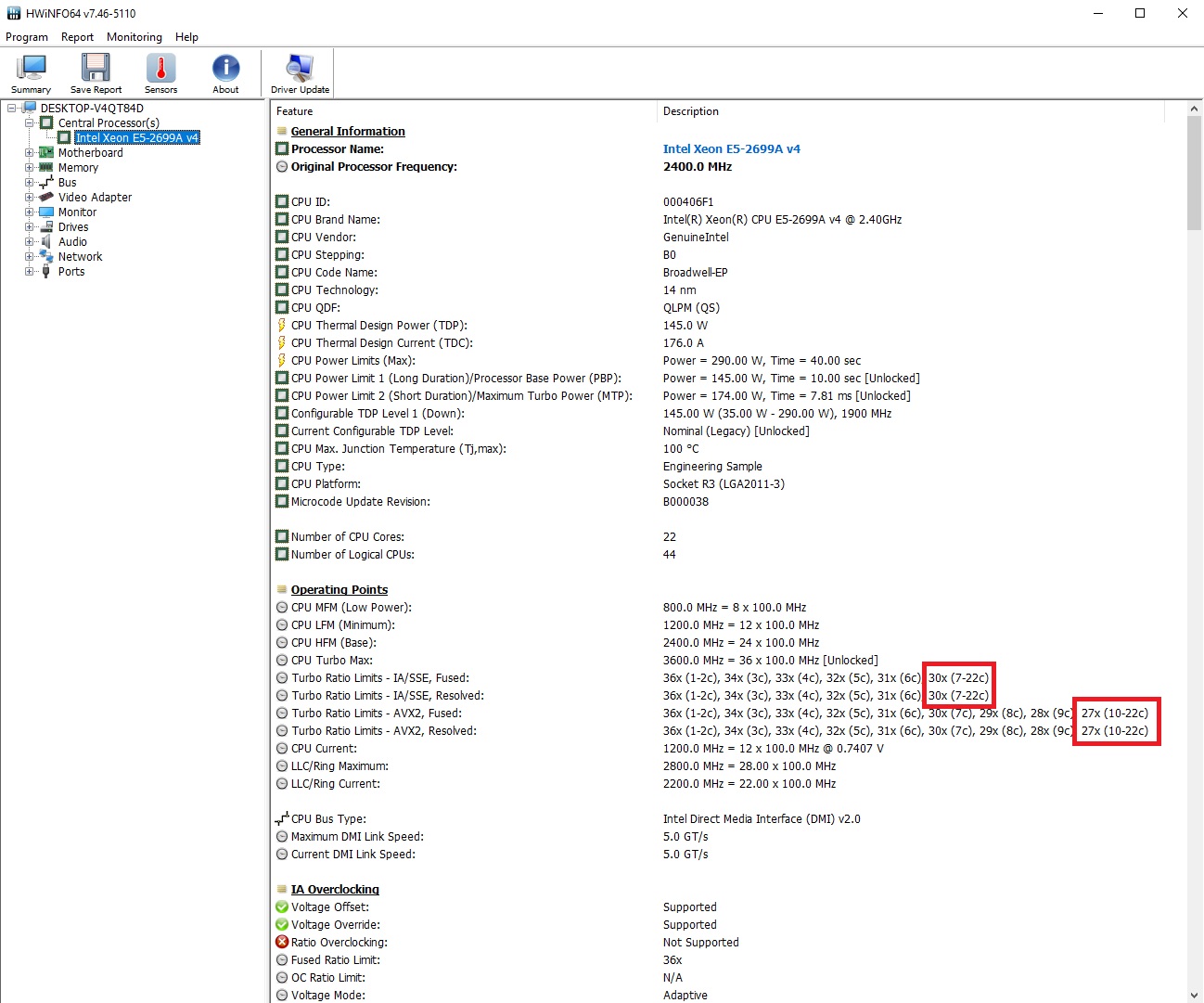Select the Number of CPU Cores label

[348, 537]
